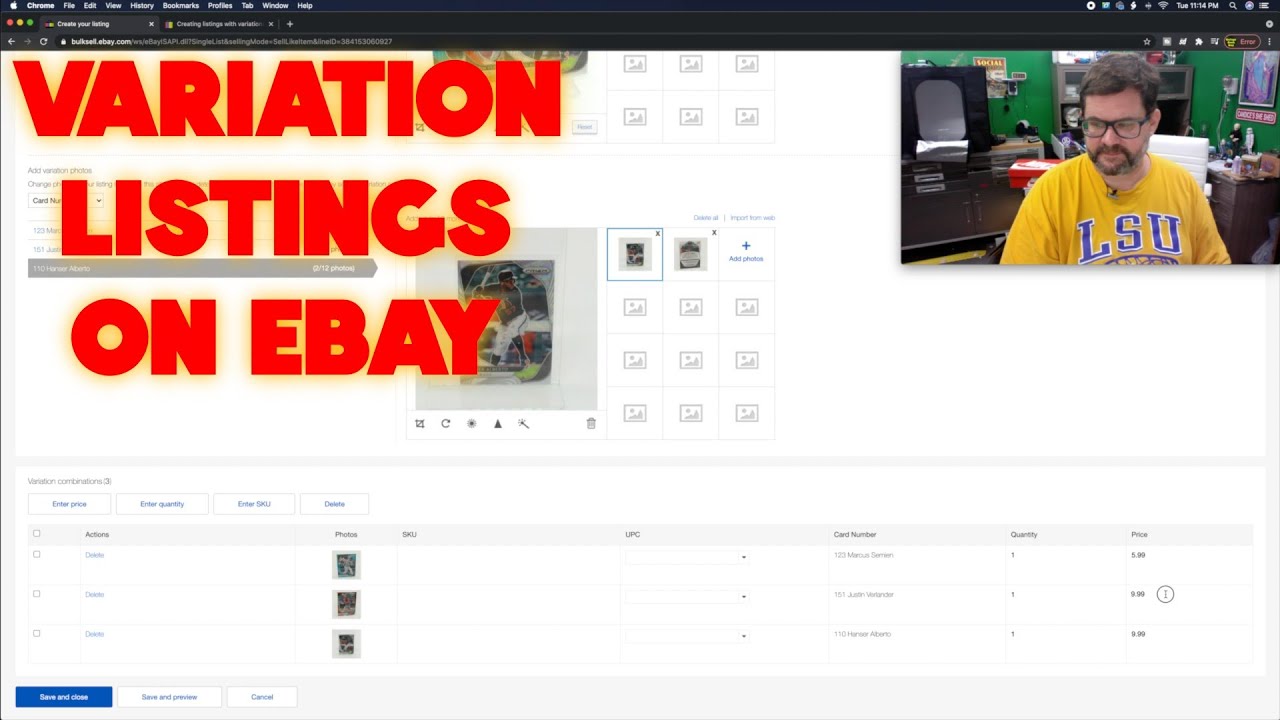Open macOS Spotlight search

1231,5
